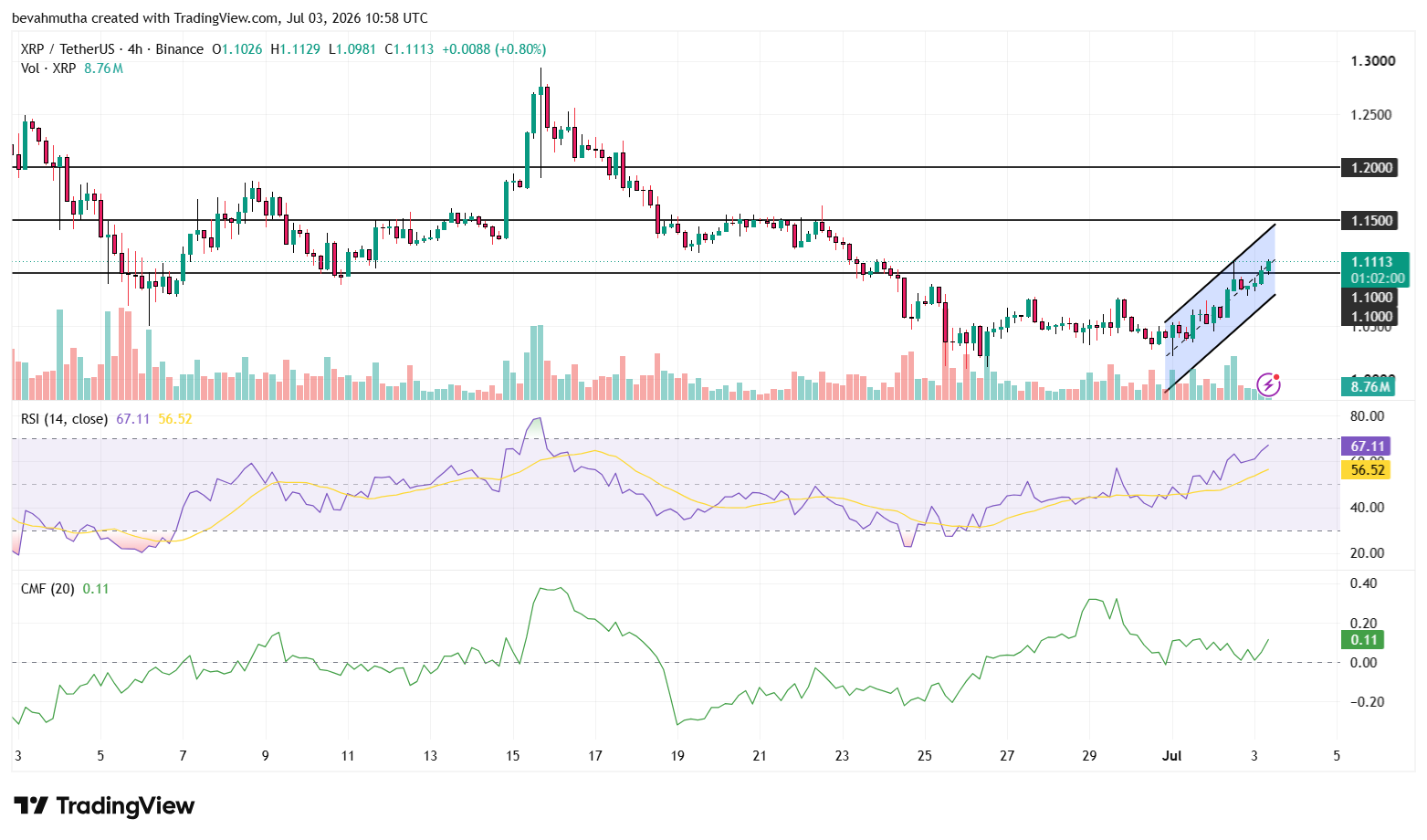Click the 0.40 CMF axis label
The image size is (1427, 840).
pyautogui.click(x=1364, y=583)
